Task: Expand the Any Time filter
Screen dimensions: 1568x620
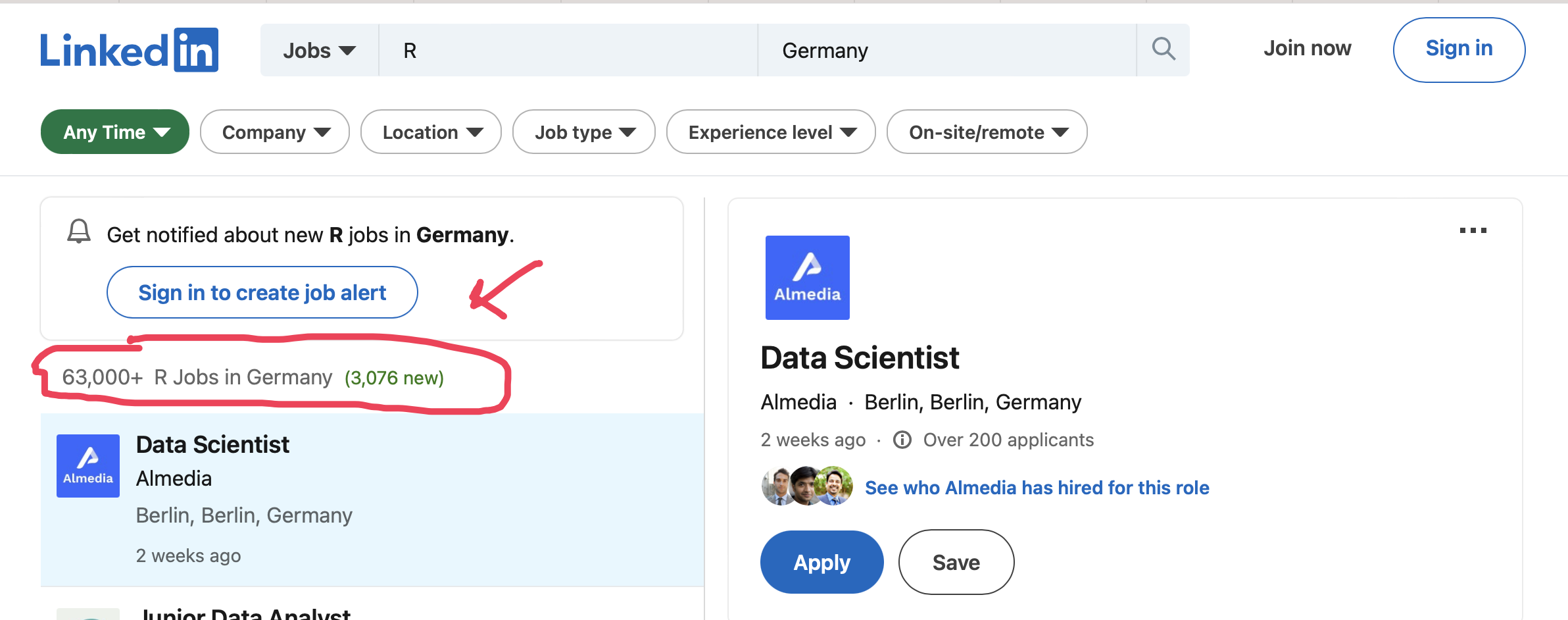Action: [115, 132]
